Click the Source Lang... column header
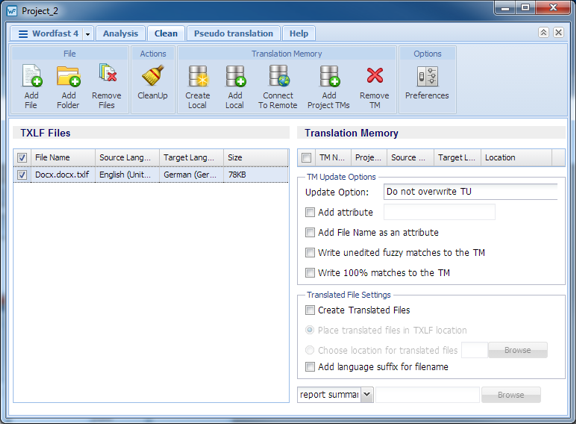This screenshot has height=424, width=576. point(127,158)
